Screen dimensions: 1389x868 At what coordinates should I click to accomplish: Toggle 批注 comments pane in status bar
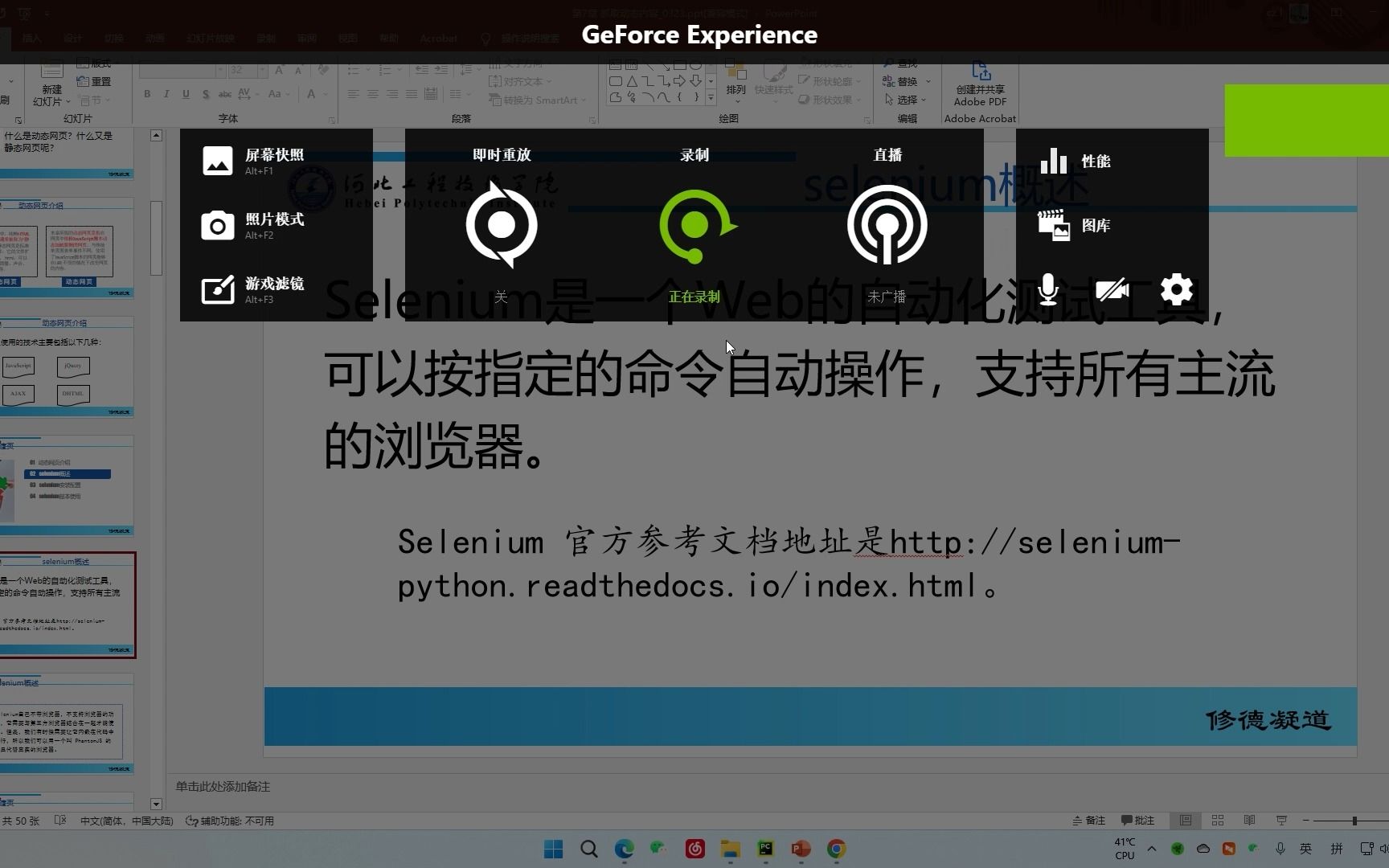[x=1137, y=821]
